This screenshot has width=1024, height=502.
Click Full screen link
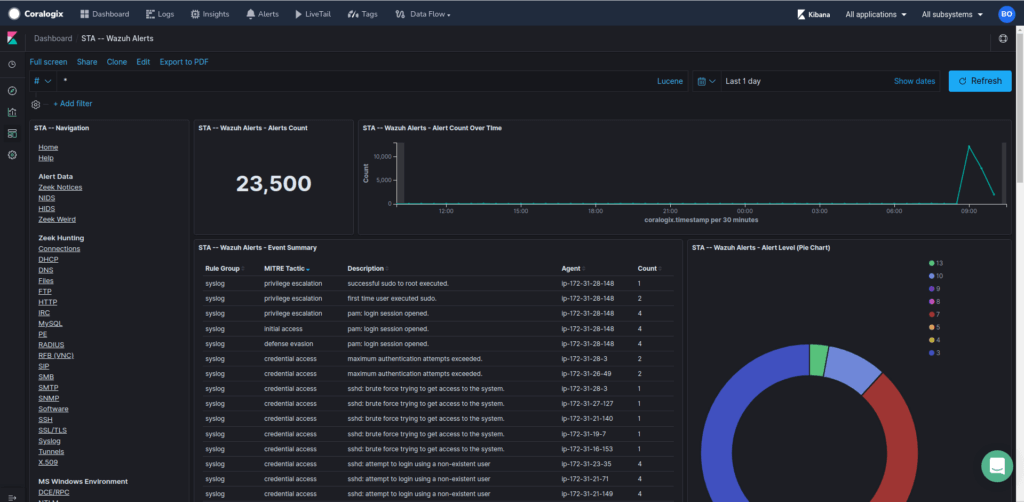point(48,62)
